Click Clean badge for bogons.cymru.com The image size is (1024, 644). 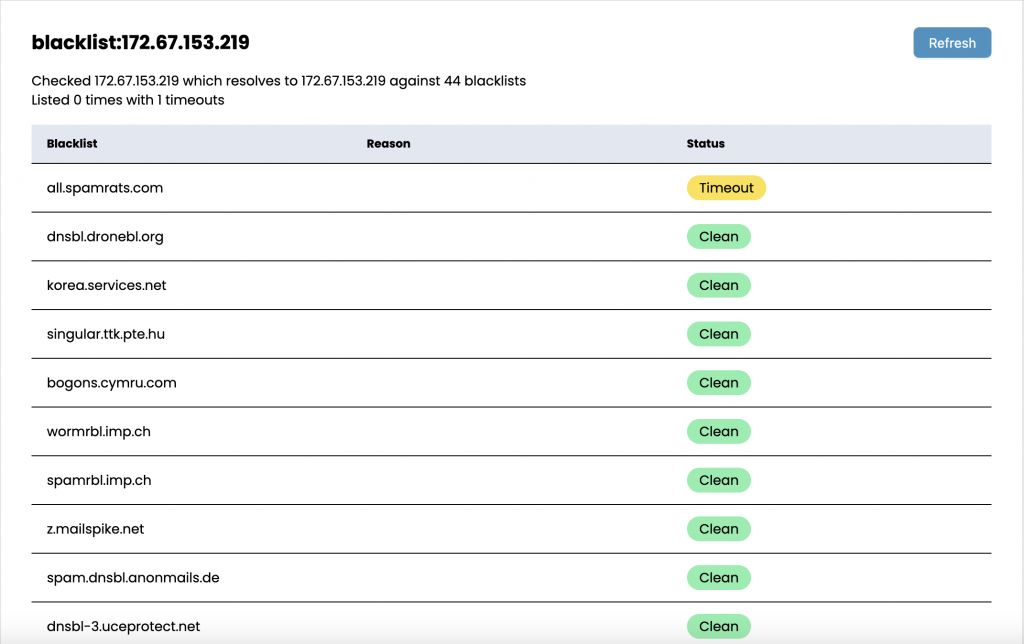[x=718, y=383]
